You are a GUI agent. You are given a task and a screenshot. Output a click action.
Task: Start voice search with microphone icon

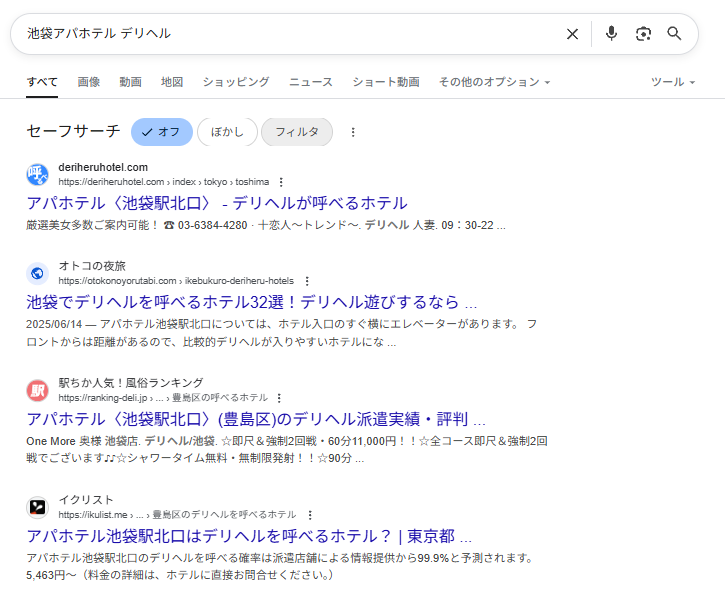[611, 34]
